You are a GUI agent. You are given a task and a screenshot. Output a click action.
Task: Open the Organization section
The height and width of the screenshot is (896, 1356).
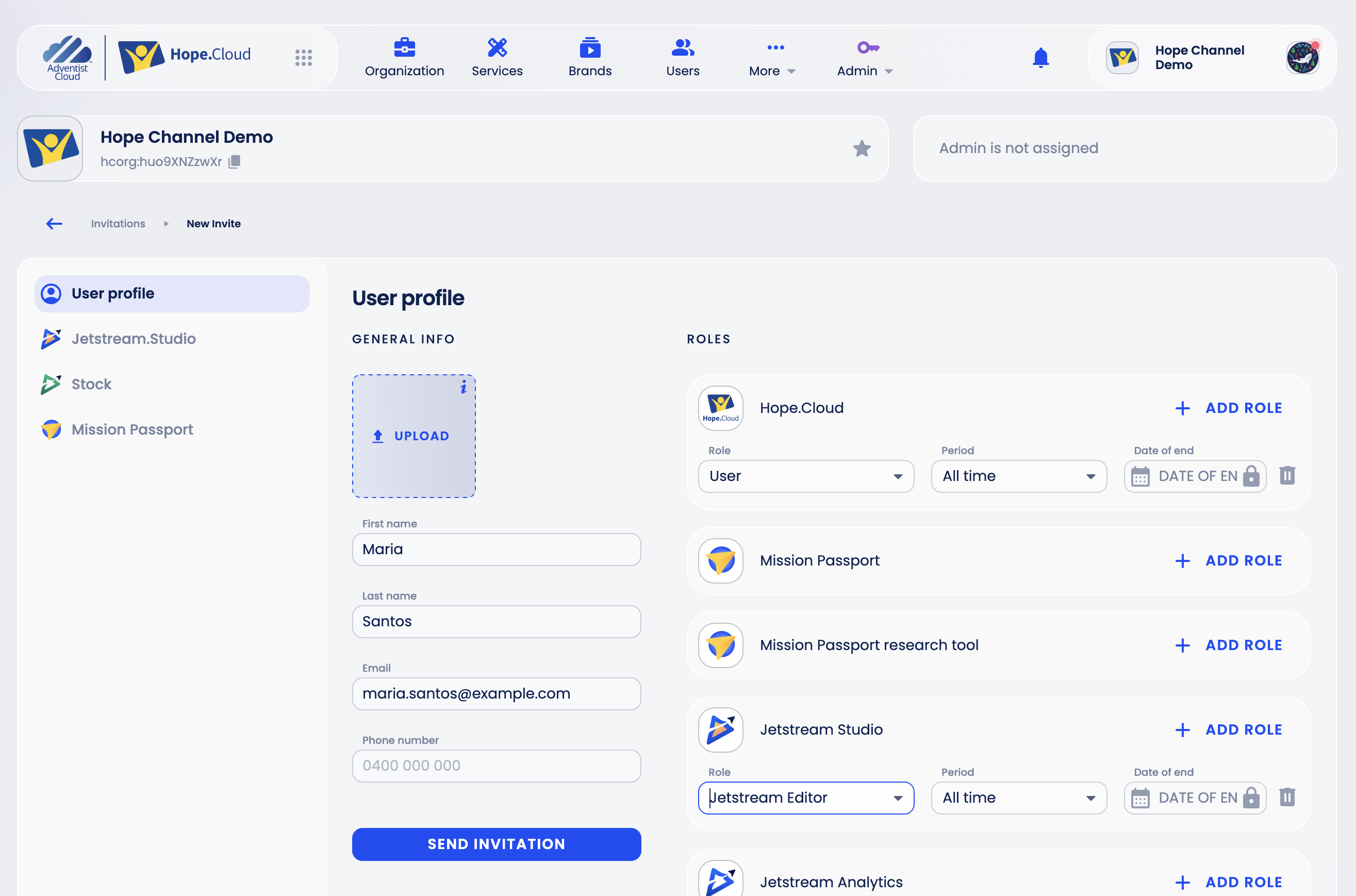(x=404, y=58)
